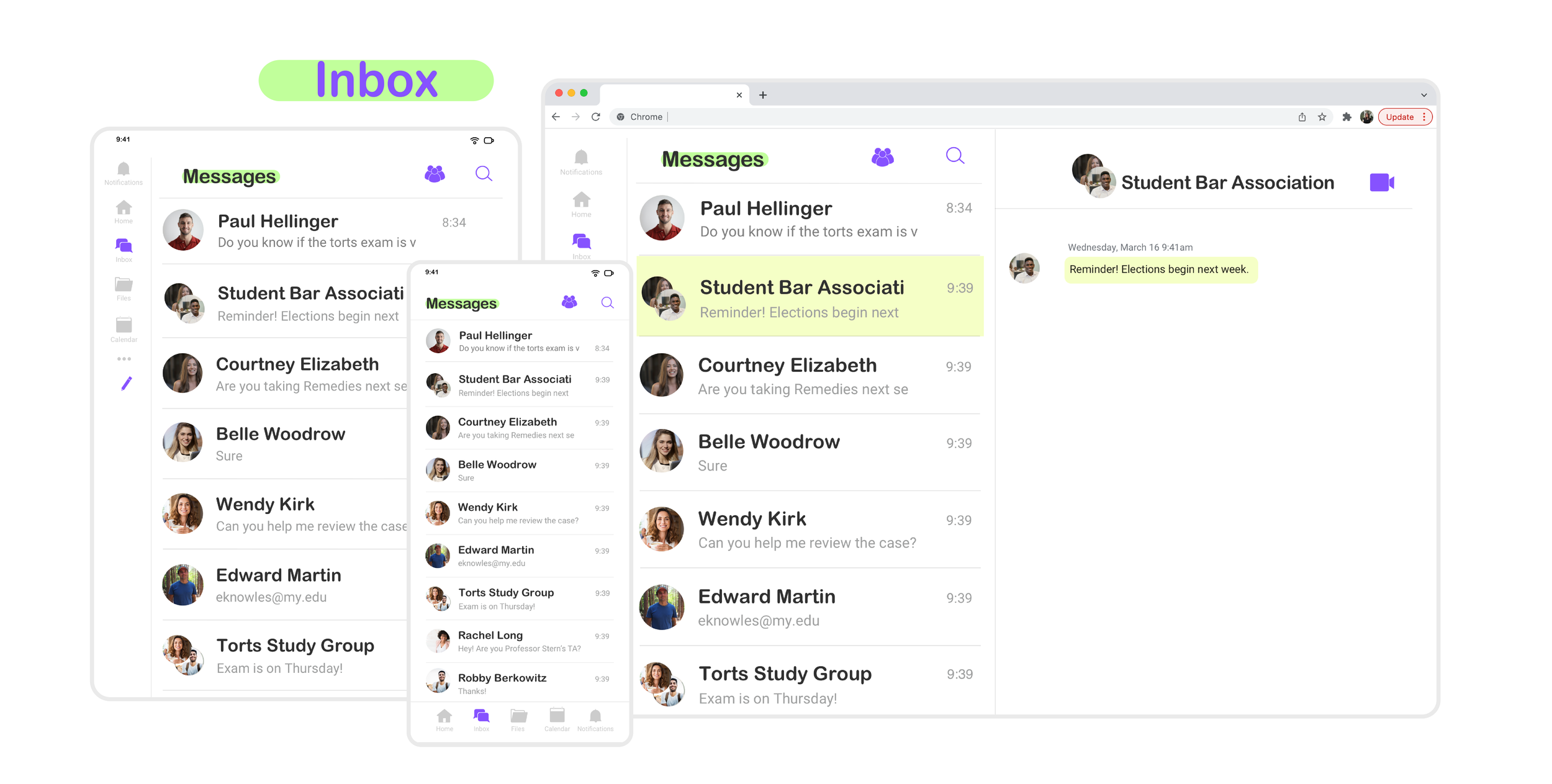Reload the page in Chrome
This screenshot has height=784, width=1552.
pyautogui.click(x=595, y=117)
